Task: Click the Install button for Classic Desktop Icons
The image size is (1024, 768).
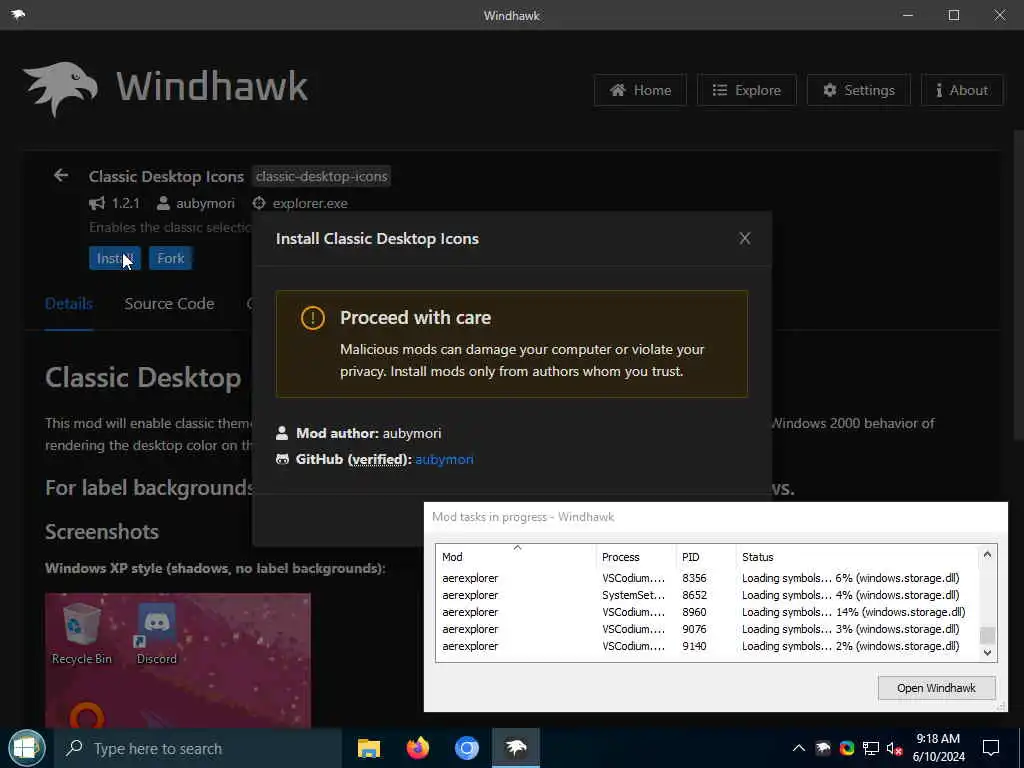Action: pos(115,259)
